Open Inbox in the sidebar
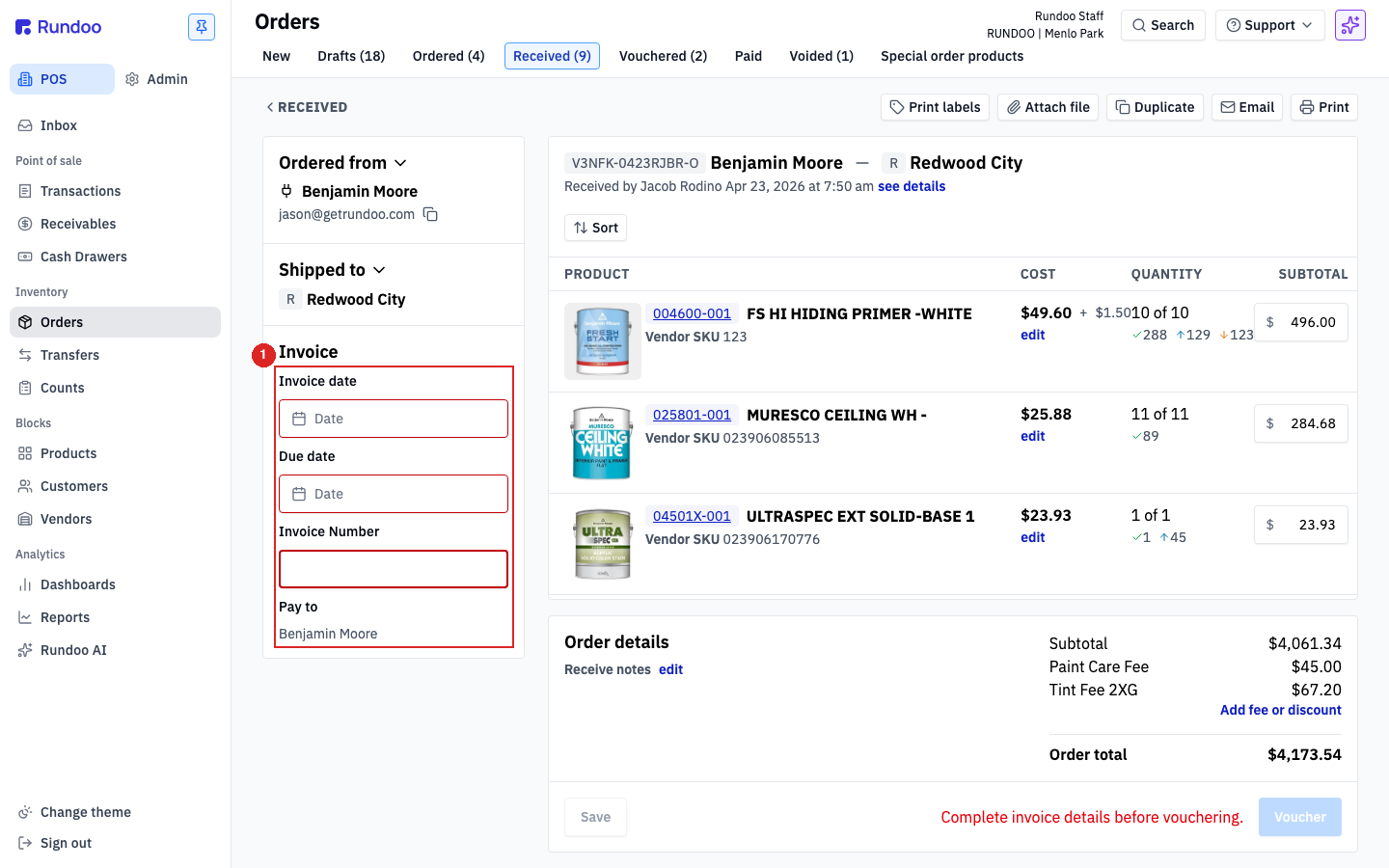The width and height of the screenshot is (1389, 868). [116, 125]
